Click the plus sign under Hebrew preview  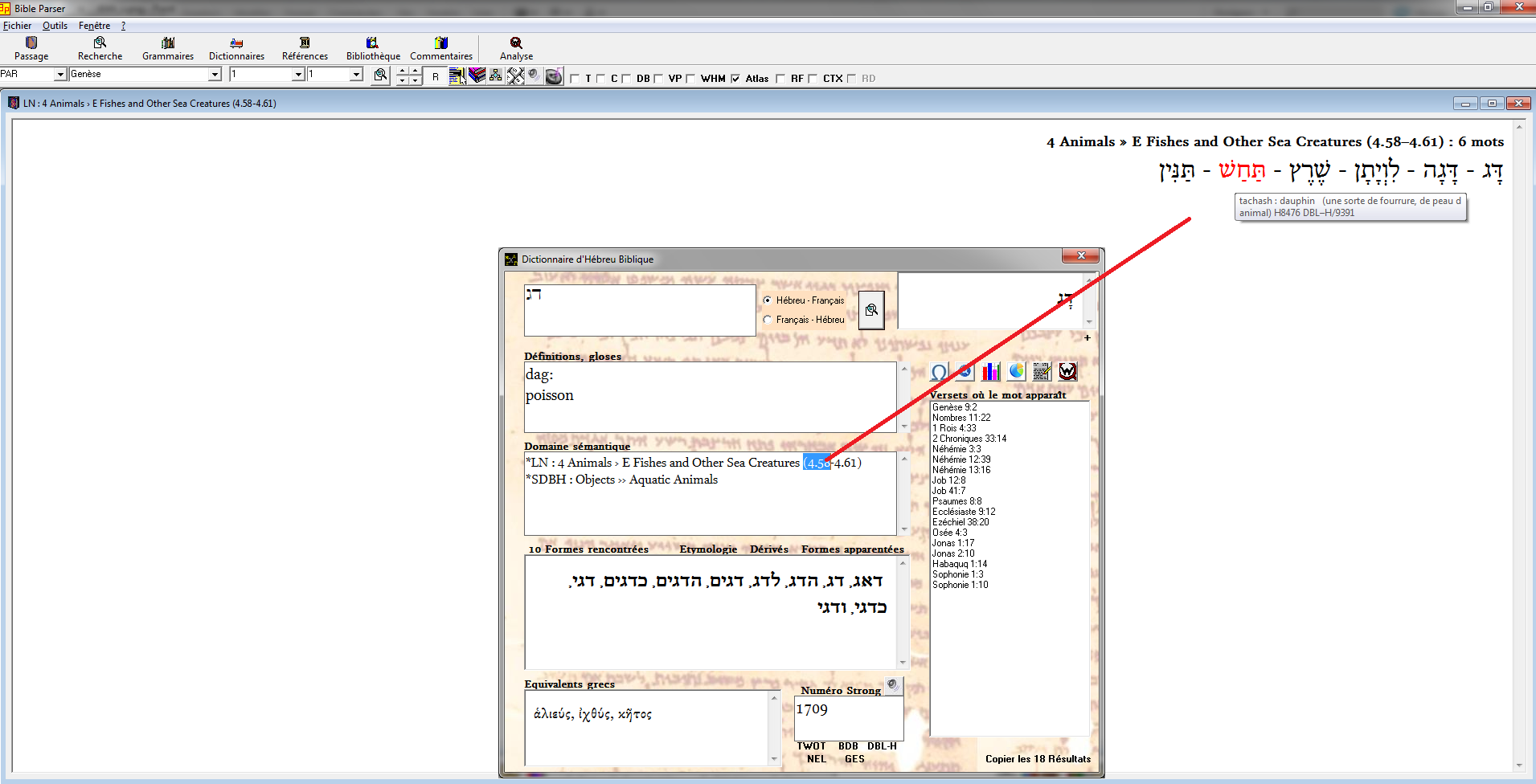tap(1087, 337)
